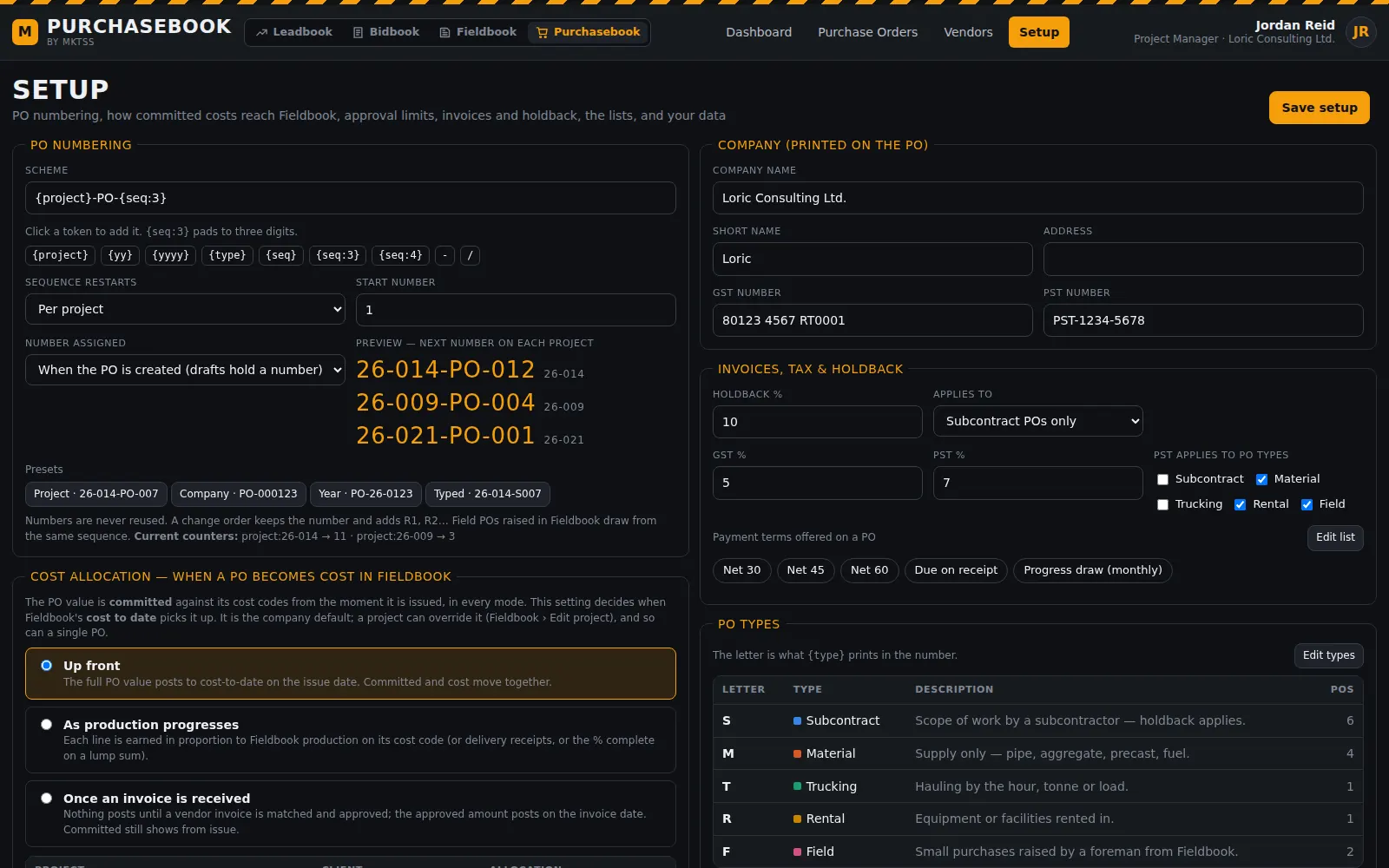The height and width of the screenshot is (868, 1389).
Task: Uncheck the Material PST checkbox
Action: [1261, 479]
